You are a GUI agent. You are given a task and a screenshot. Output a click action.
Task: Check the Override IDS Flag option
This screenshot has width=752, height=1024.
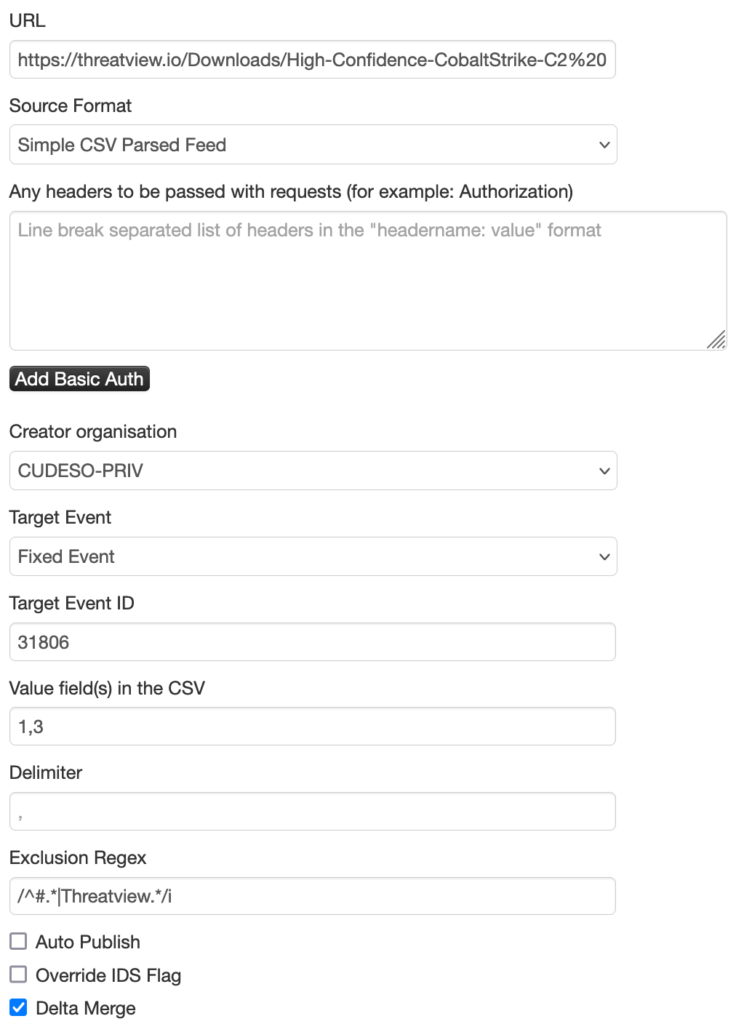17,975
